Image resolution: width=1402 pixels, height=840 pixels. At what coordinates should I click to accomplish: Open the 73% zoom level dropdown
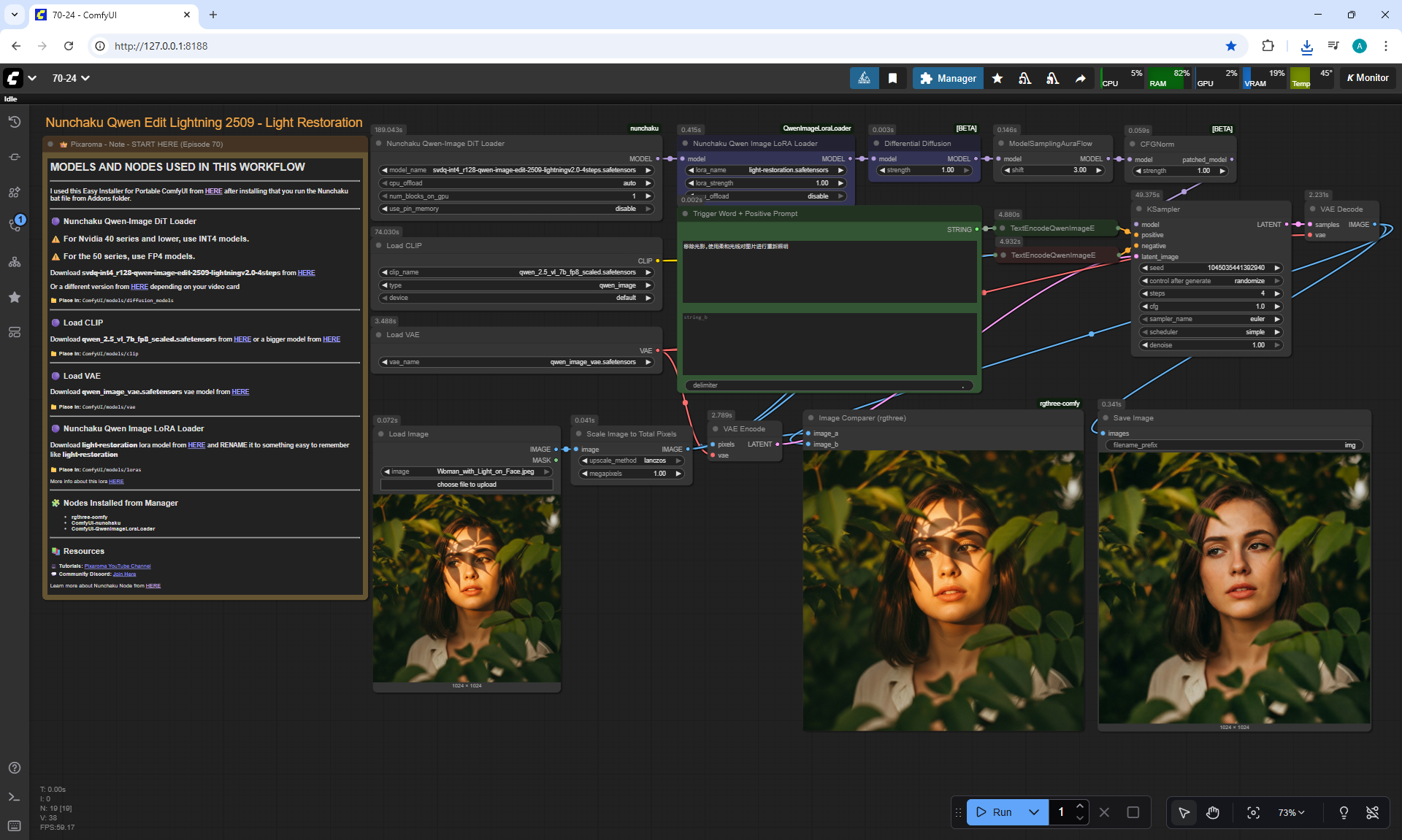point(1291,812)
